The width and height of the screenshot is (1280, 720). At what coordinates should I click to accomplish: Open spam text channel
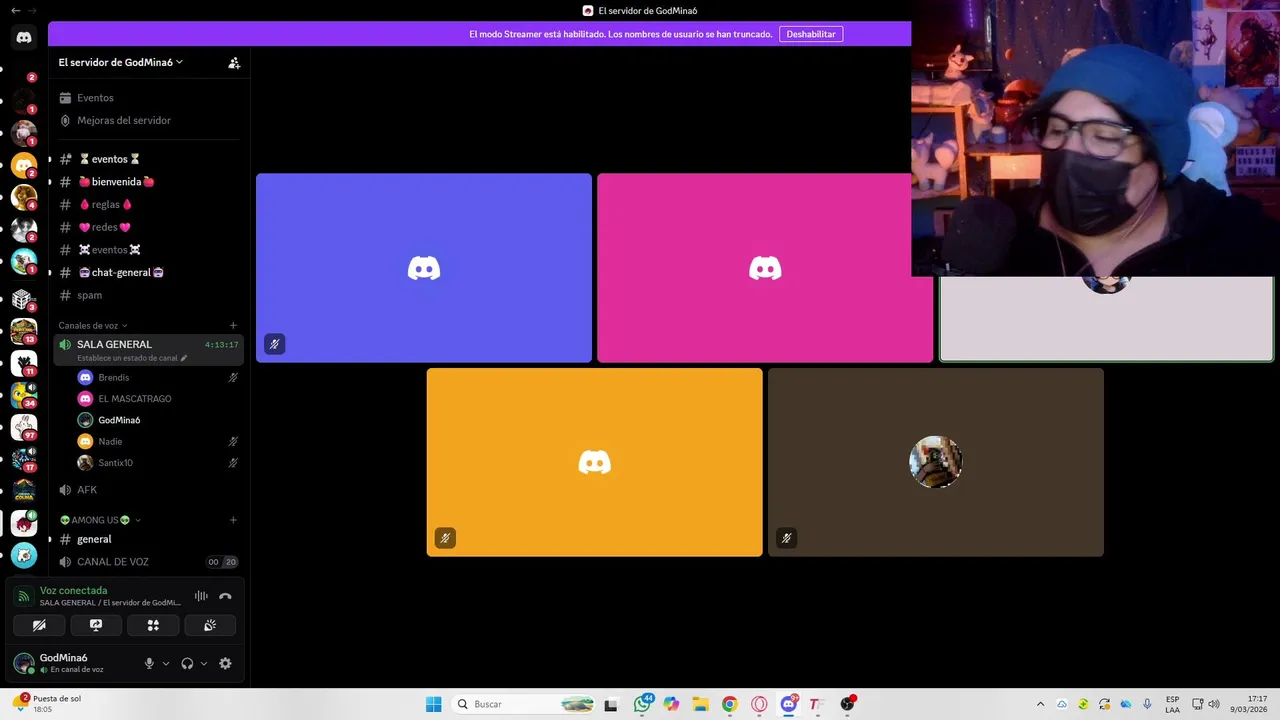[89, 295]
